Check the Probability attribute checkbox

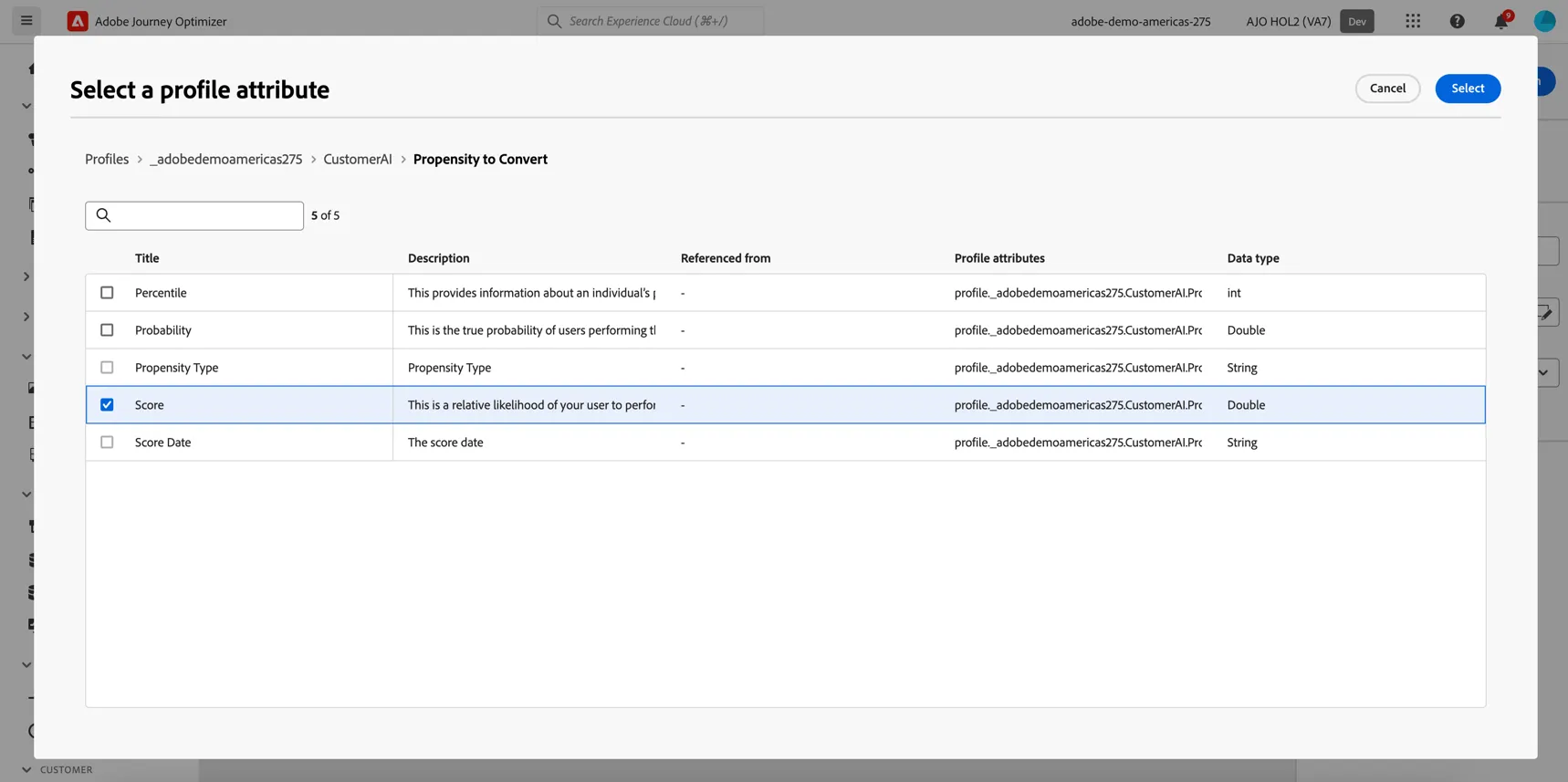(107, 330)
